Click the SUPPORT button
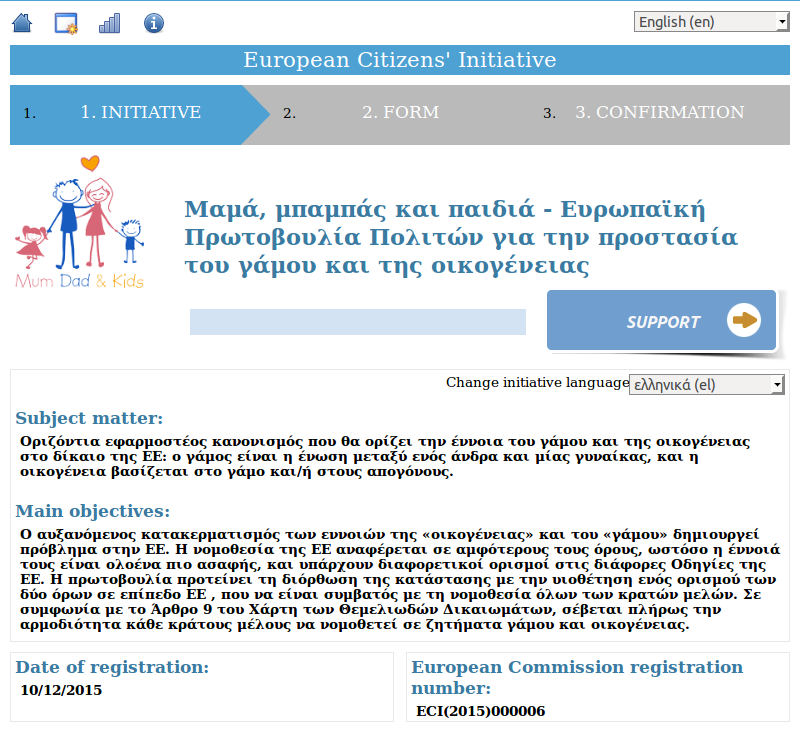 click(661, 320)
